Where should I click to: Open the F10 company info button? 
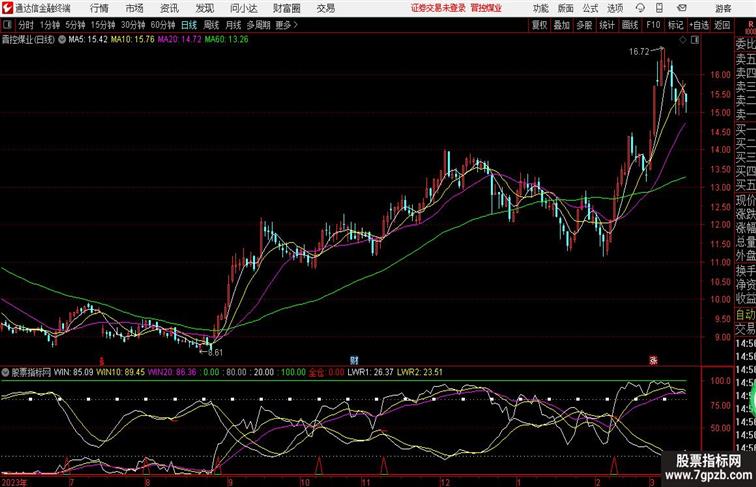point(653,25)
